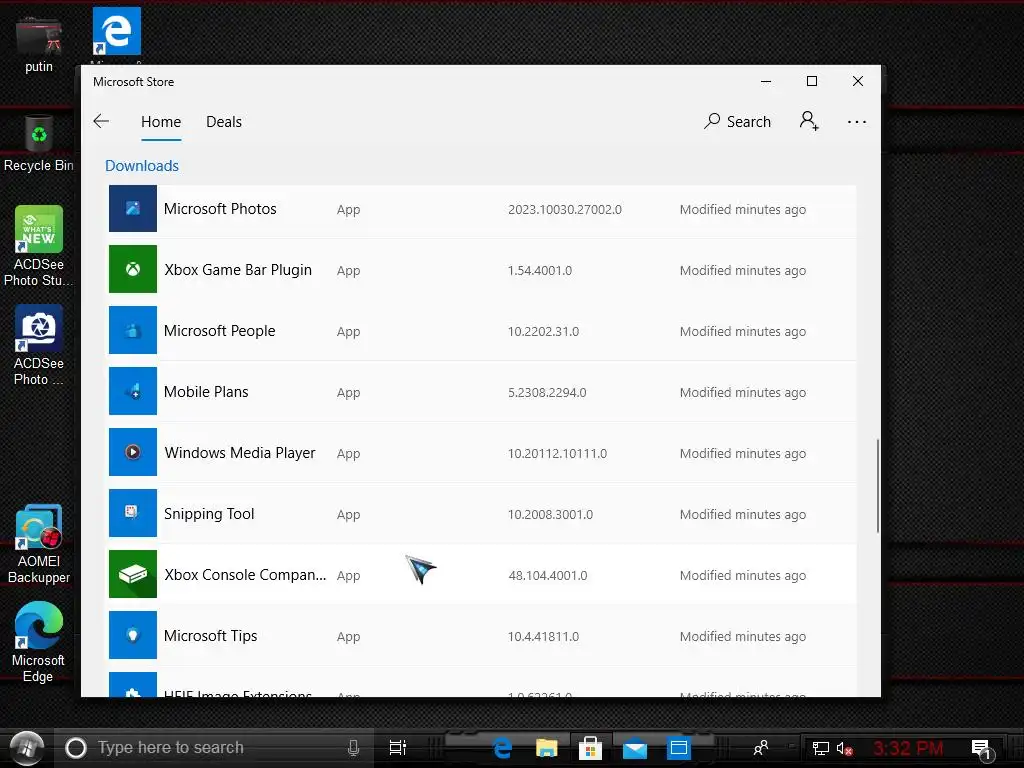This screenshot has width=1024, height=768.
Task: Click the Xbox Game Bar Plugin icon
Action: (133, 269)
